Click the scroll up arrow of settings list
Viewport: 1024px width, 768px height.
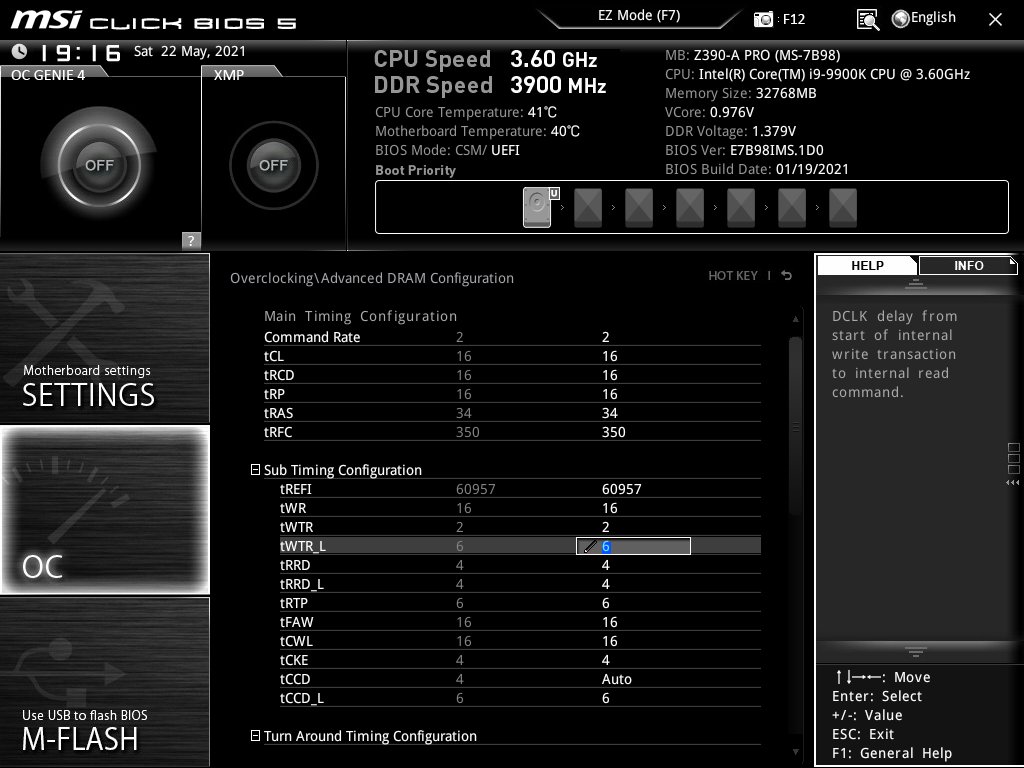point(795,319)
